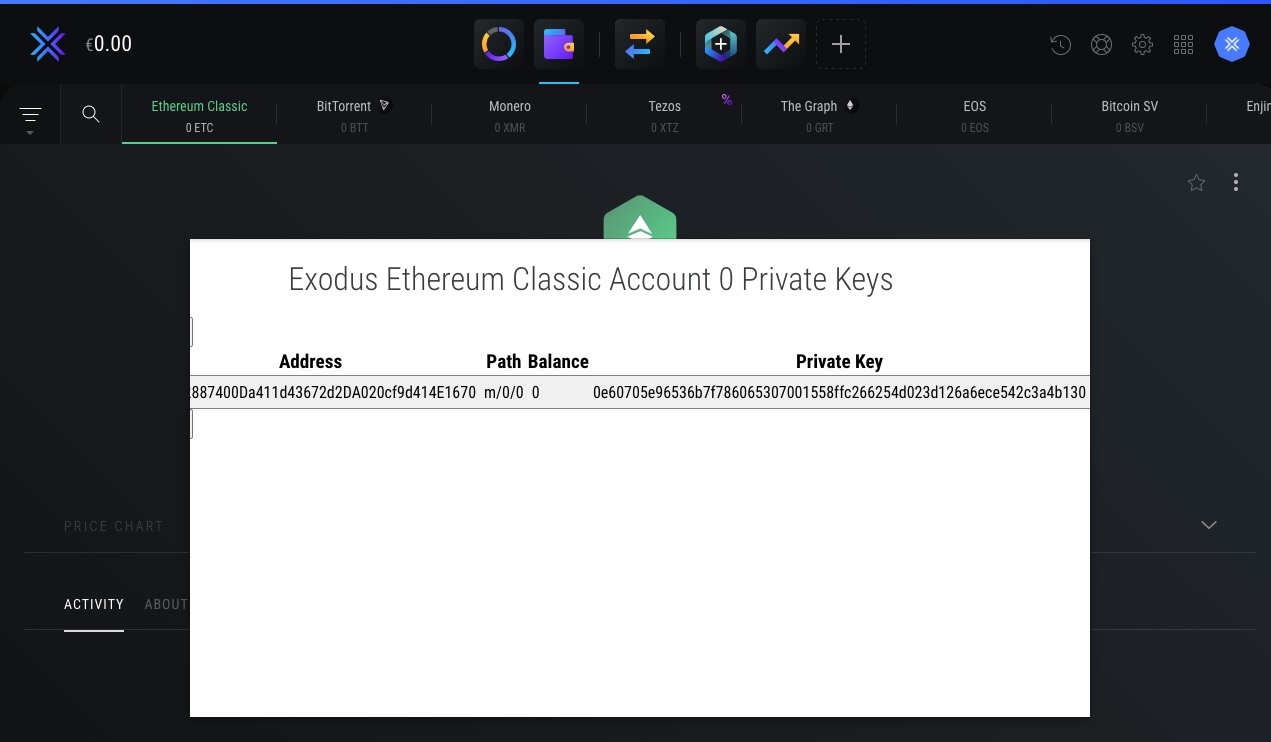Toggle favorite star for Ethereum Classic
Screen dimensions: 1271x742
(1196, 182)
